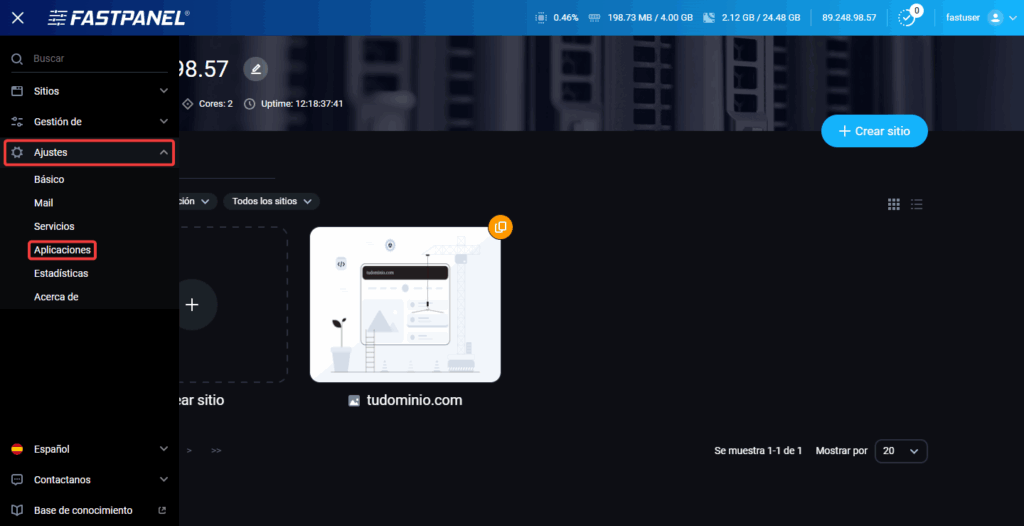Screen dimensions: 1024x526
Task: Open the Aplicaciones settings item
Action: click(62, 250)
